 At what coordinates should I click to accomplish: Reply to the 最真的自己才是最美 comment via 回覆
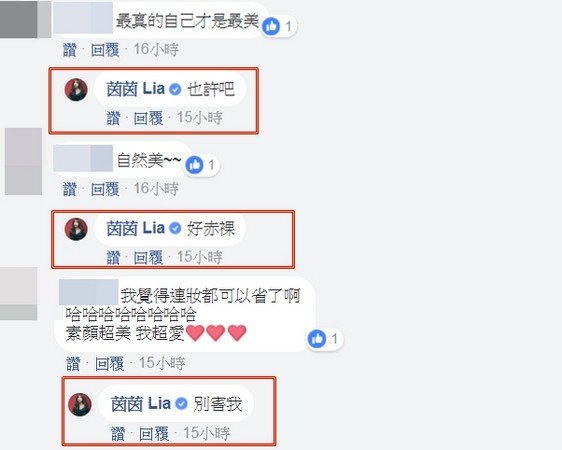coord(105,49)
